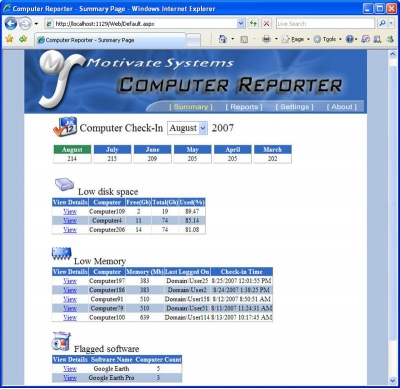This screenshot has height=389, width=400.
Task: Click the IE back navigation arrow
Action: point(11,24)
